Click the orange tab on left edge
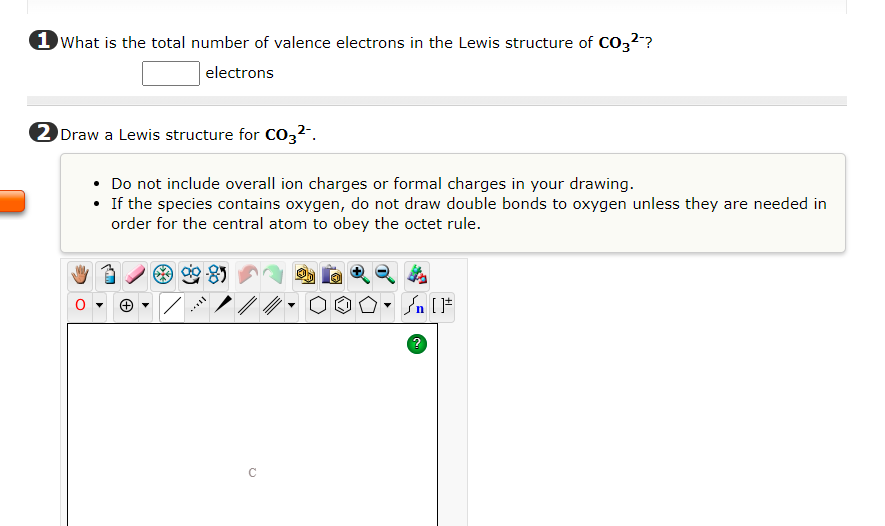 pyautogui.click(x=12, y=201)
